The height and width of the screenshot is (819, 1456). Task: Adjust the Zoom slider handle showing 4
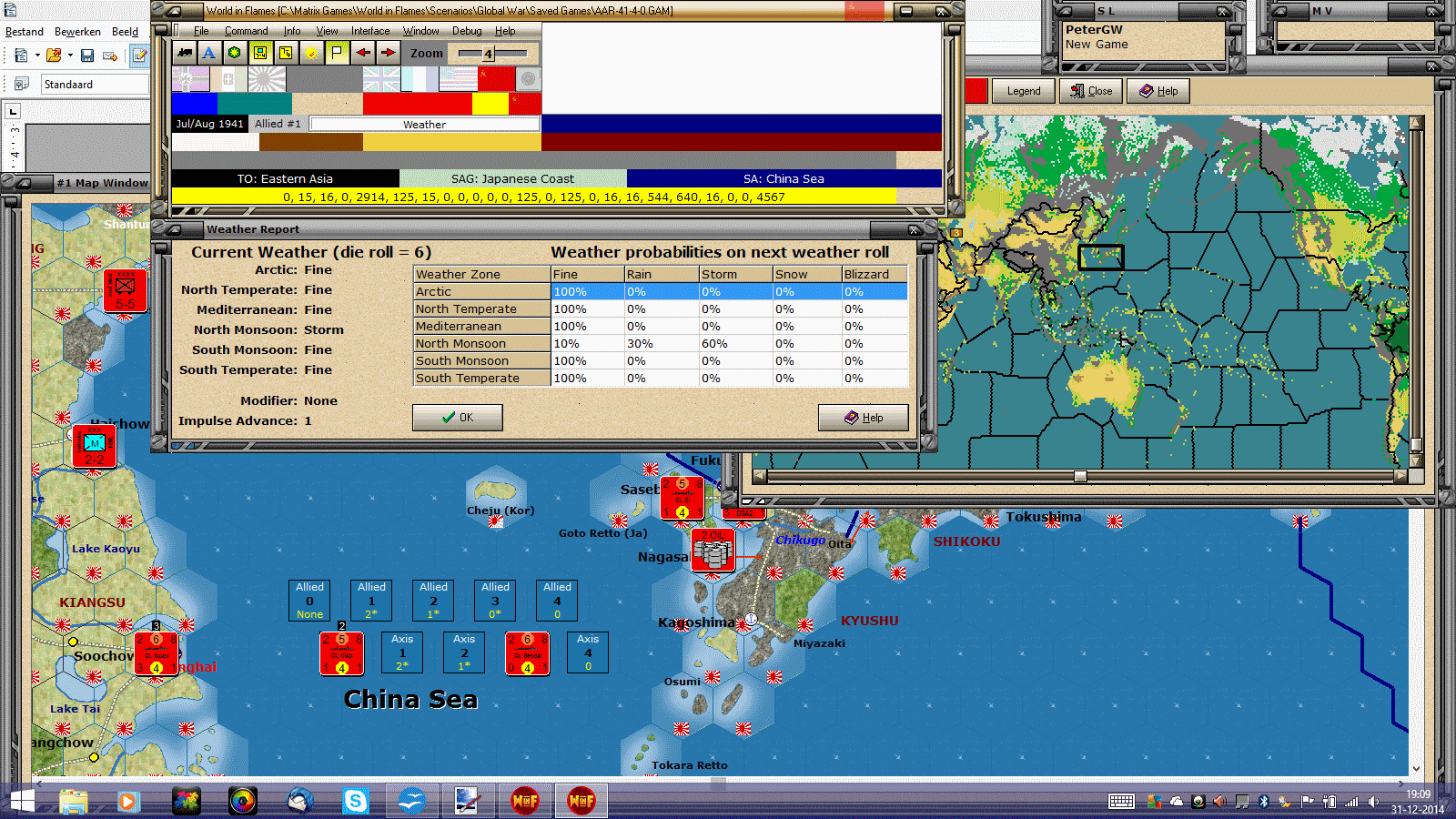click(489, 54)
